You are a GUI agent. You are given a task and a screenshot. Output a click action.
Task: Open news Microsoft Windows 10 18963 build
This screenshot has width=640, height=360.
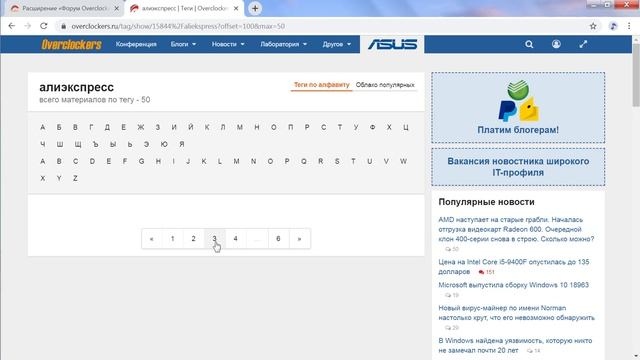click(513, 285)
